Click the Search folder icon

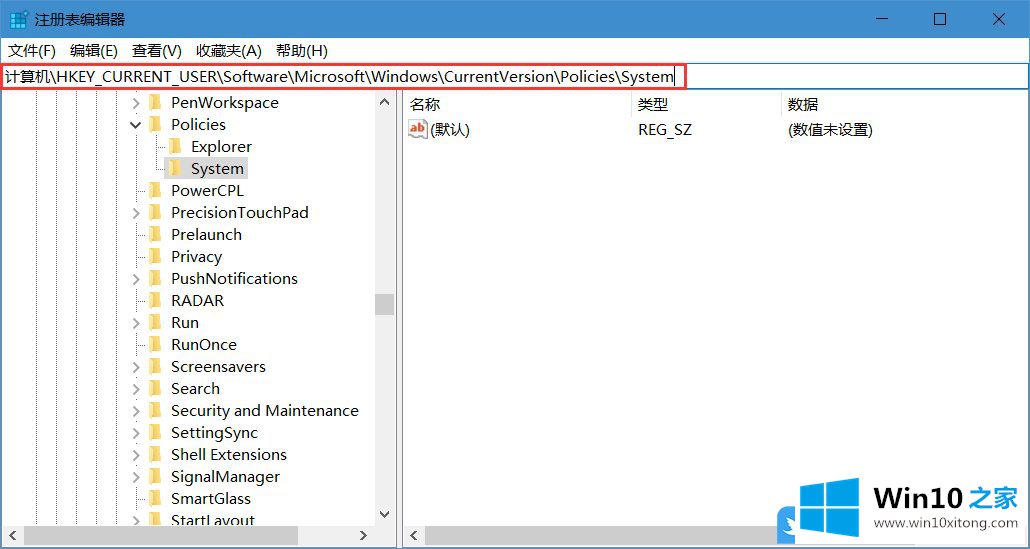pyautogui.click(x=155, y=388)
